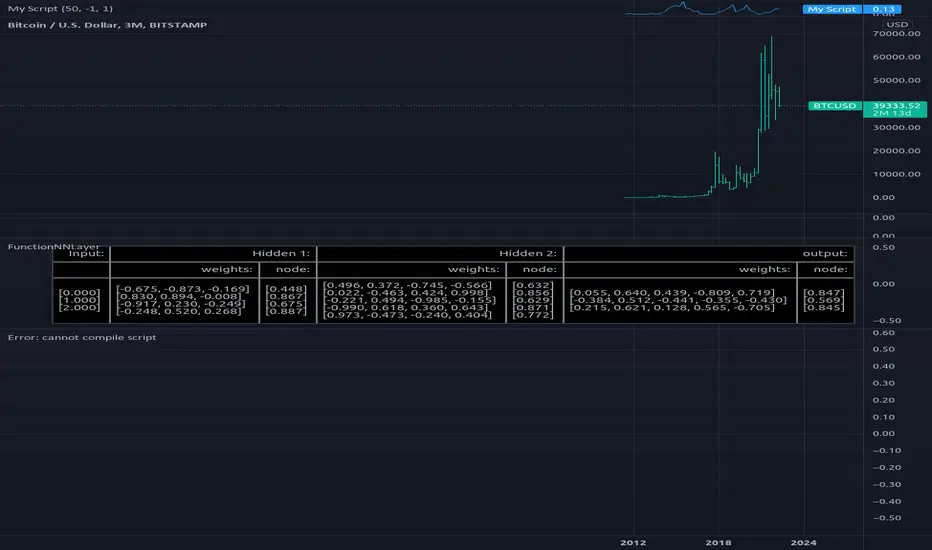Click the 39333.52 current price tag

[895, 105]
